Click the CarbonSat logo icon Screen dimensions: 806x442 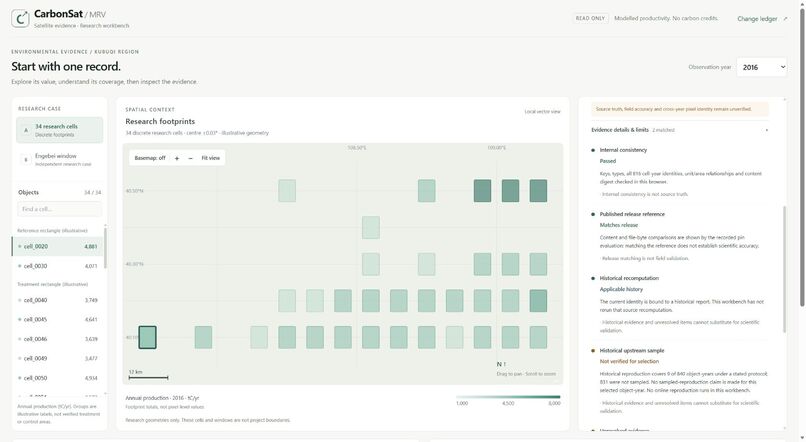[20, 19]
